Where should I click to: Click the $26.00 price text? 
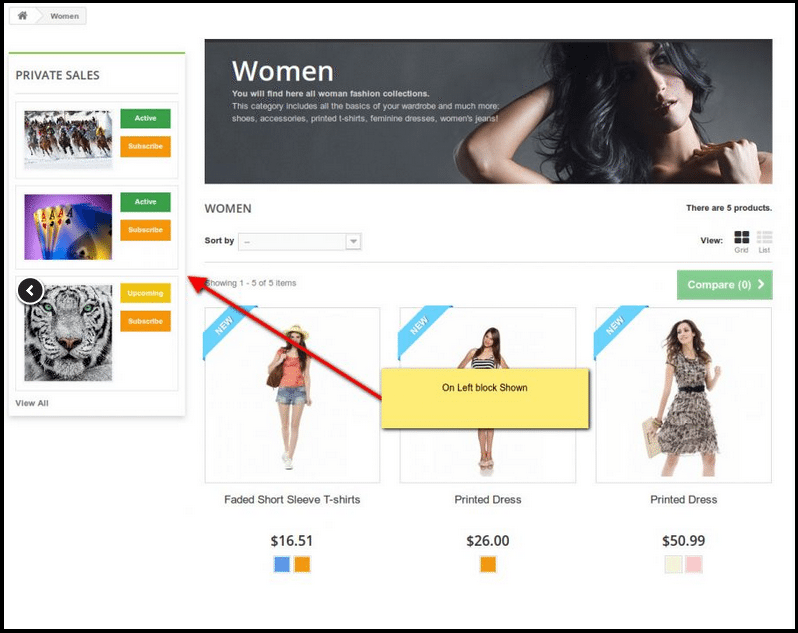[x=488, y=540]
